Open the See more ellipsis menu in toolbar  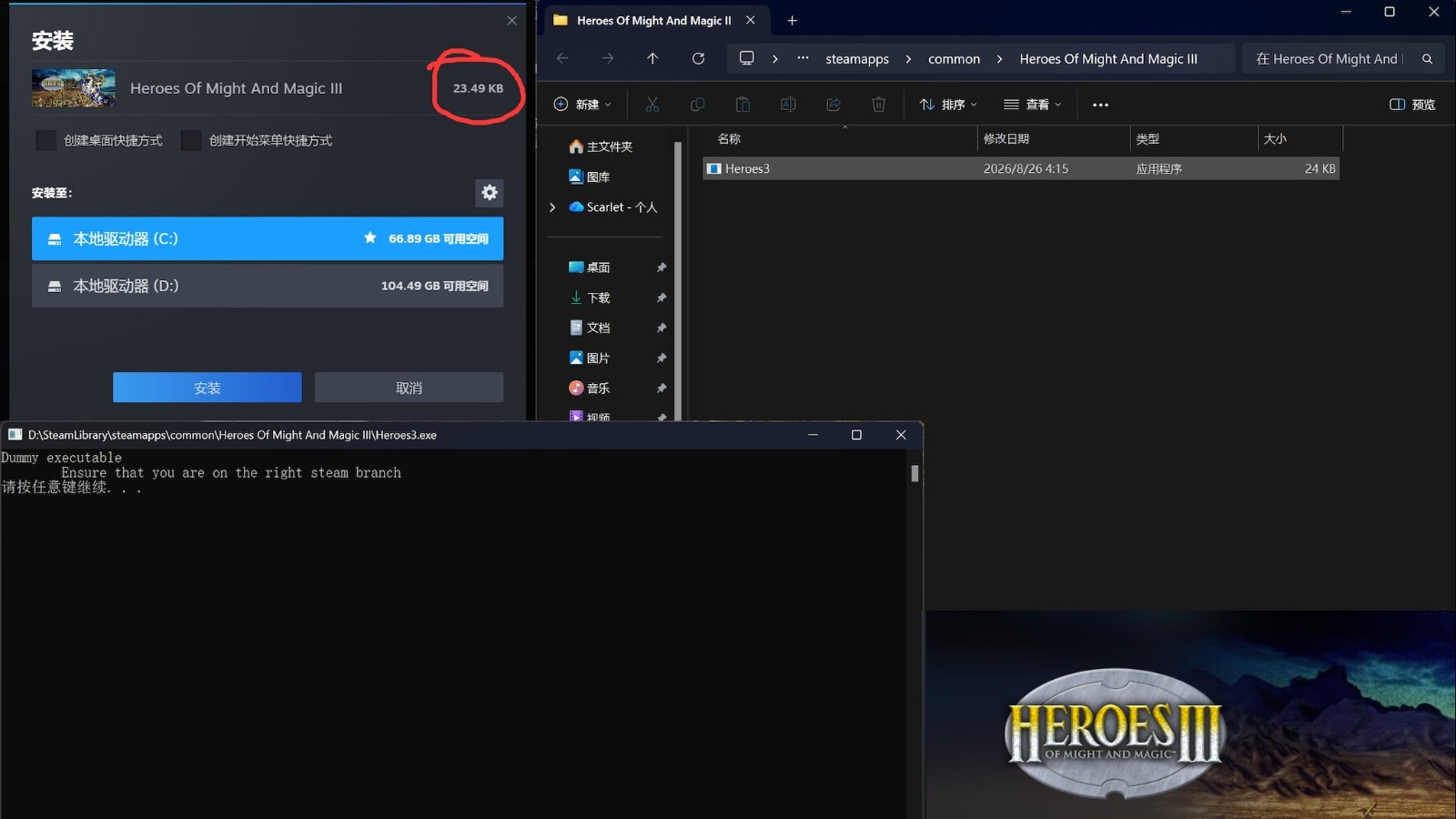1100,105
